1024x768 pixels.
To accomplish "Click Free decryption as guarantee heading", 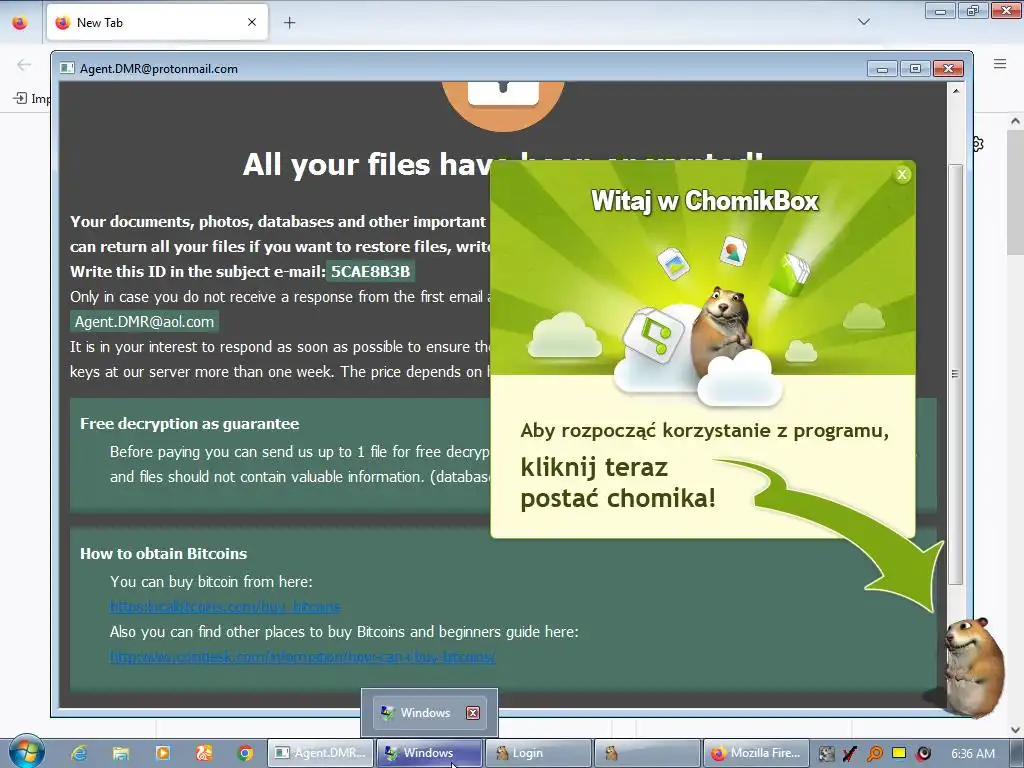I will tap(189, 424).
